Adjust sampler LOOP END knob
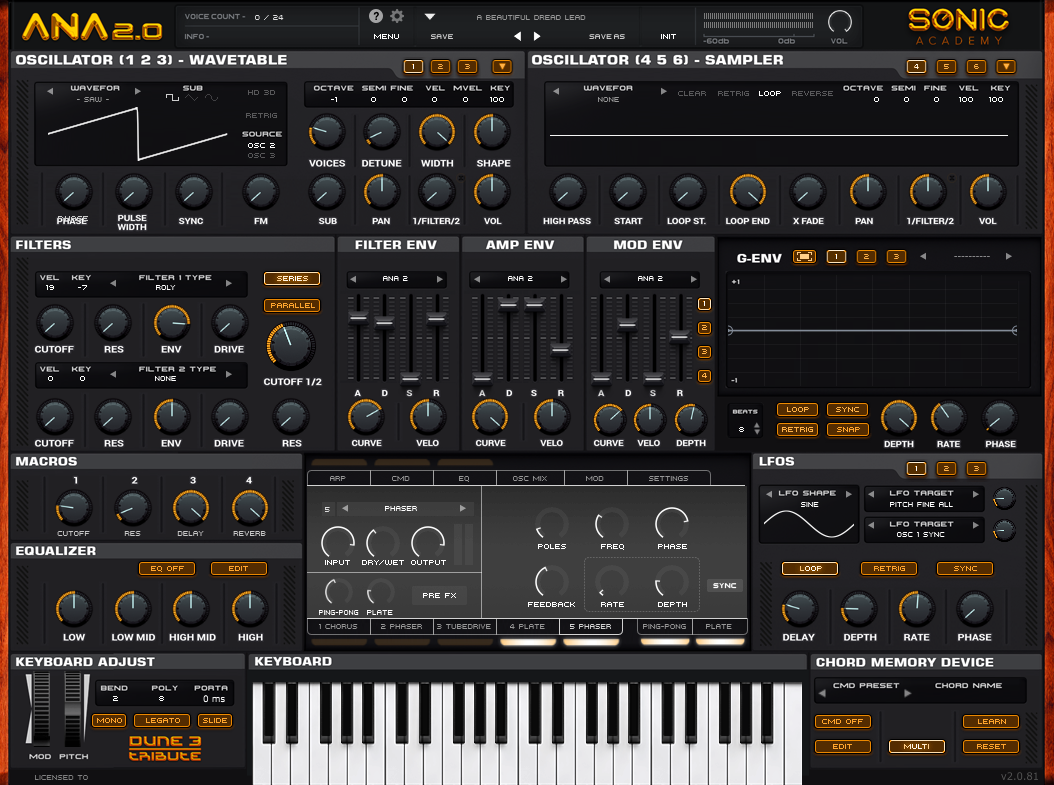 (747, 193)
